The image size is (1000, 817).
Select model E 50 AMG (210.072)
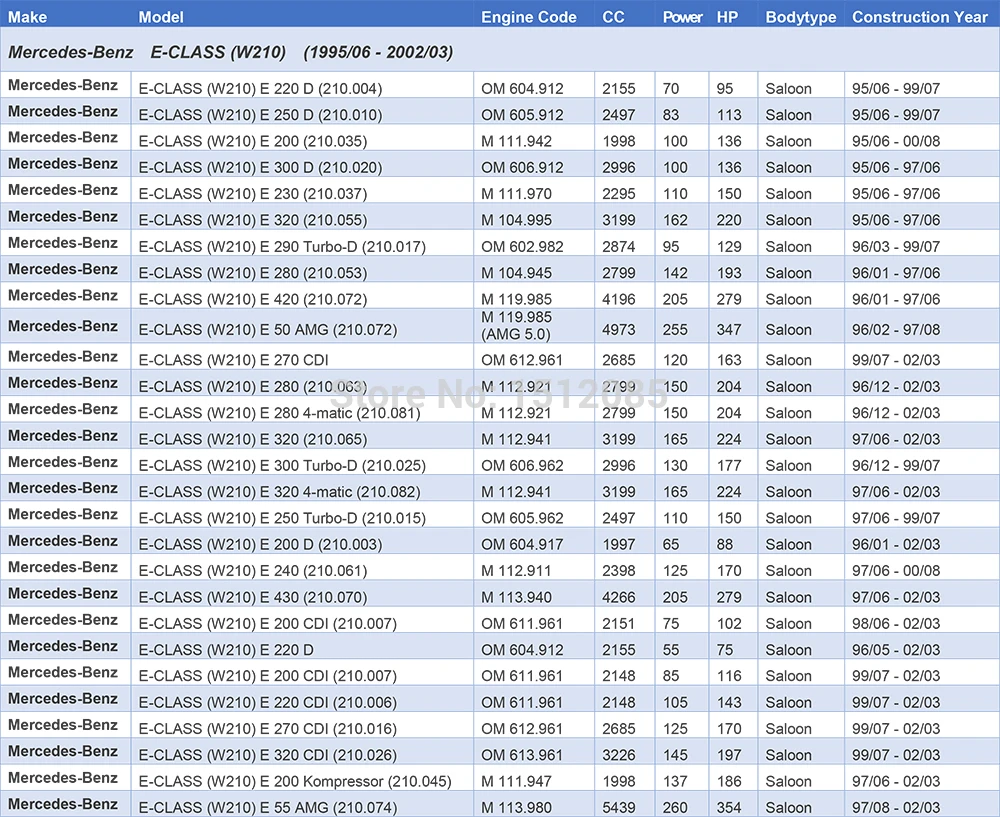(x=268, y=330)
